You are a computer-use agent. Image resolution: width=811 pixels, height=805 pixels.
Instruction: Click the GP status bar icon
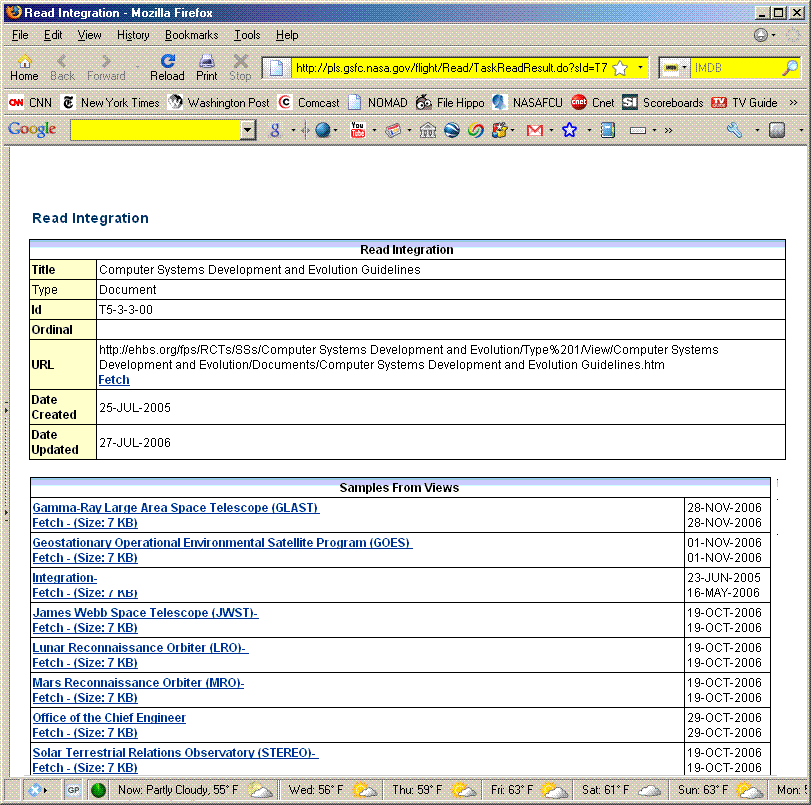[x=73, y=790]
